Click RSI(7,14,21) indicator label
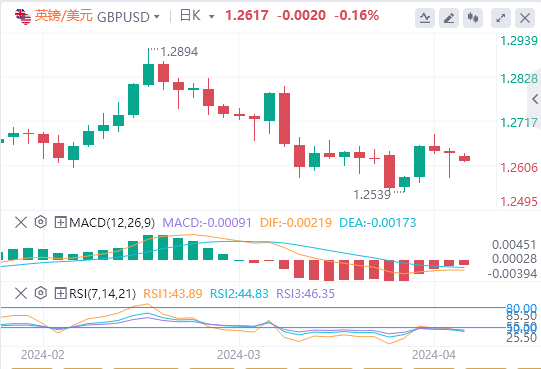The height and width of the screenshot is (369, 541). tap(102, 294)
